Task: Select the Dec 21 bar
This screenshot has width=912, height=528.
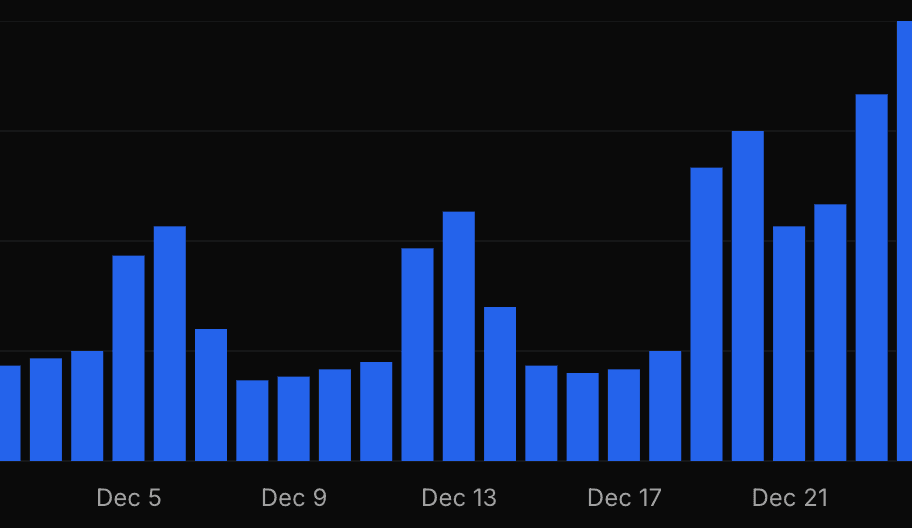Action: coord(789,343)
